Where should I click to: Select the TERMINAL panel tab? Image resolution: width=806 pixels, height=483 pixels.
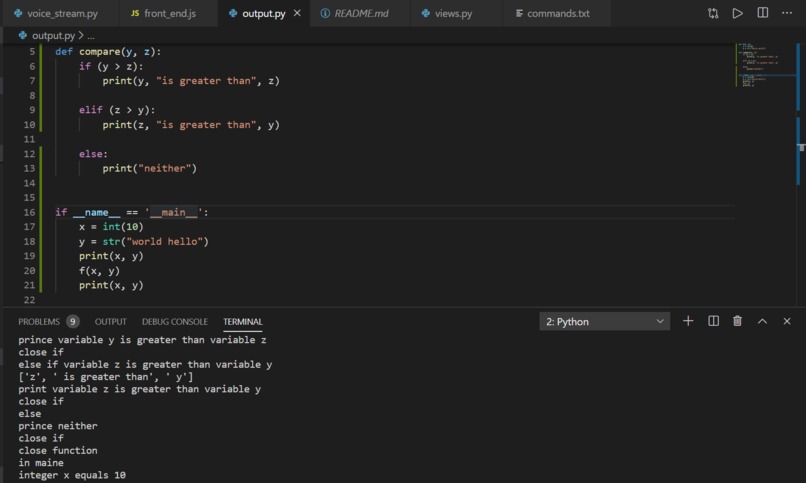coord(243,322)
